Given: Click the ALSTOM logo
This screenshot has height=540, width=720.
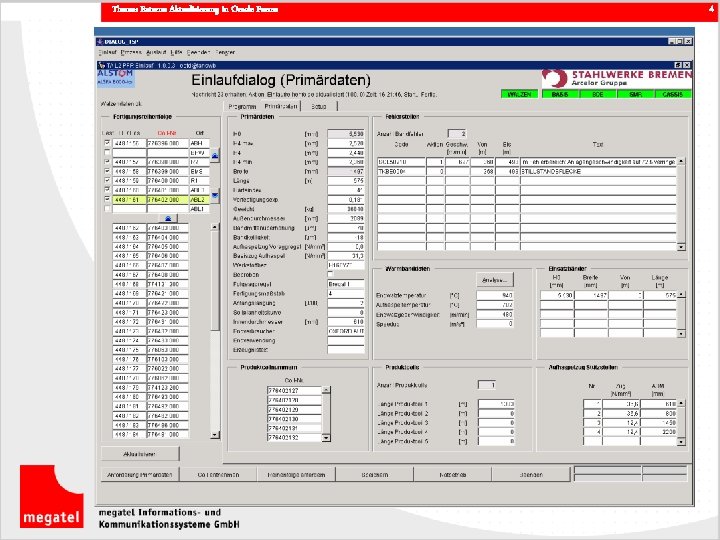Looking at the screenshot, I should coord(116,75).
